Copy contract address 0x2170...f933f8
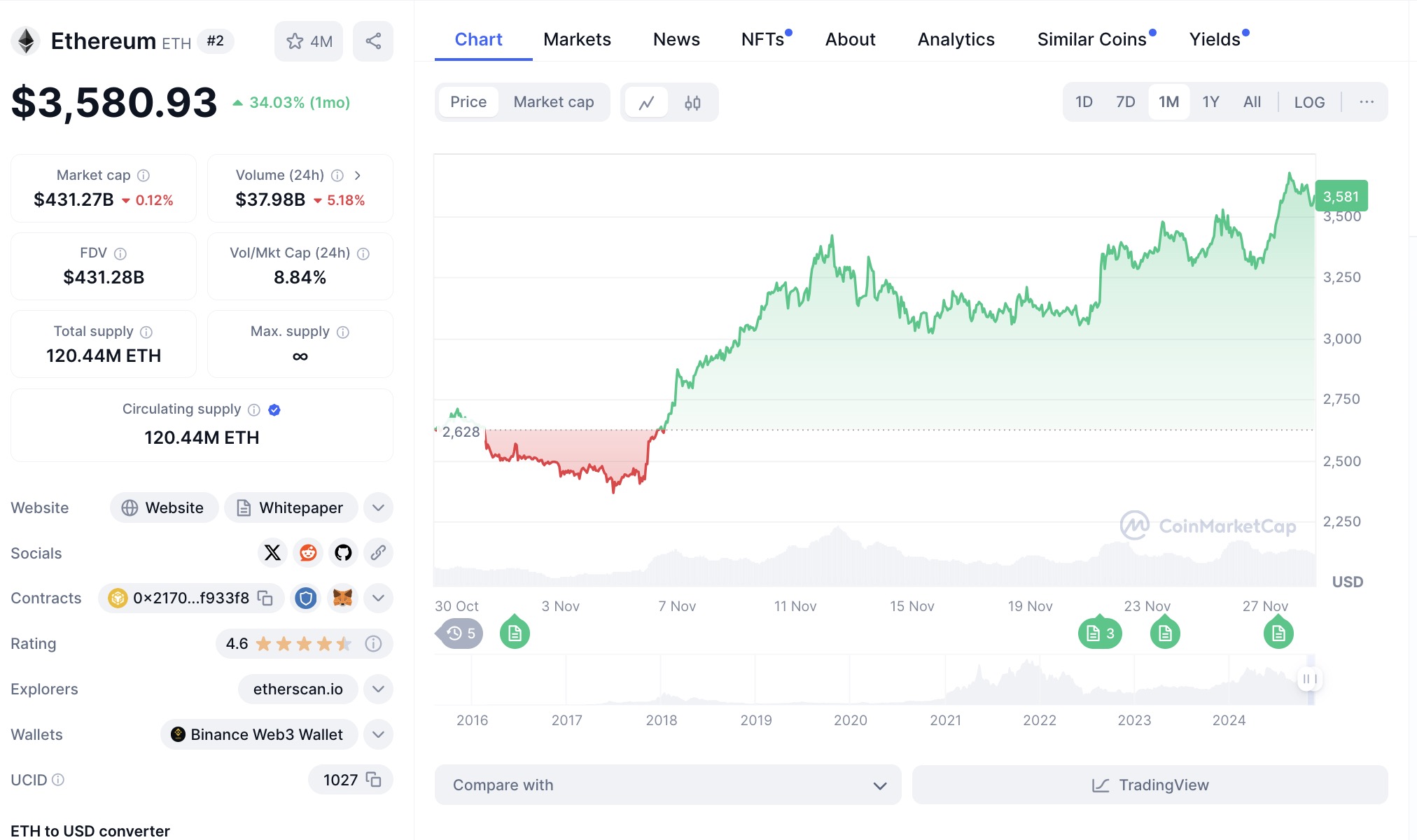Image resolution: width=1417 pixels, height=840 pixels. pos(265,598)
